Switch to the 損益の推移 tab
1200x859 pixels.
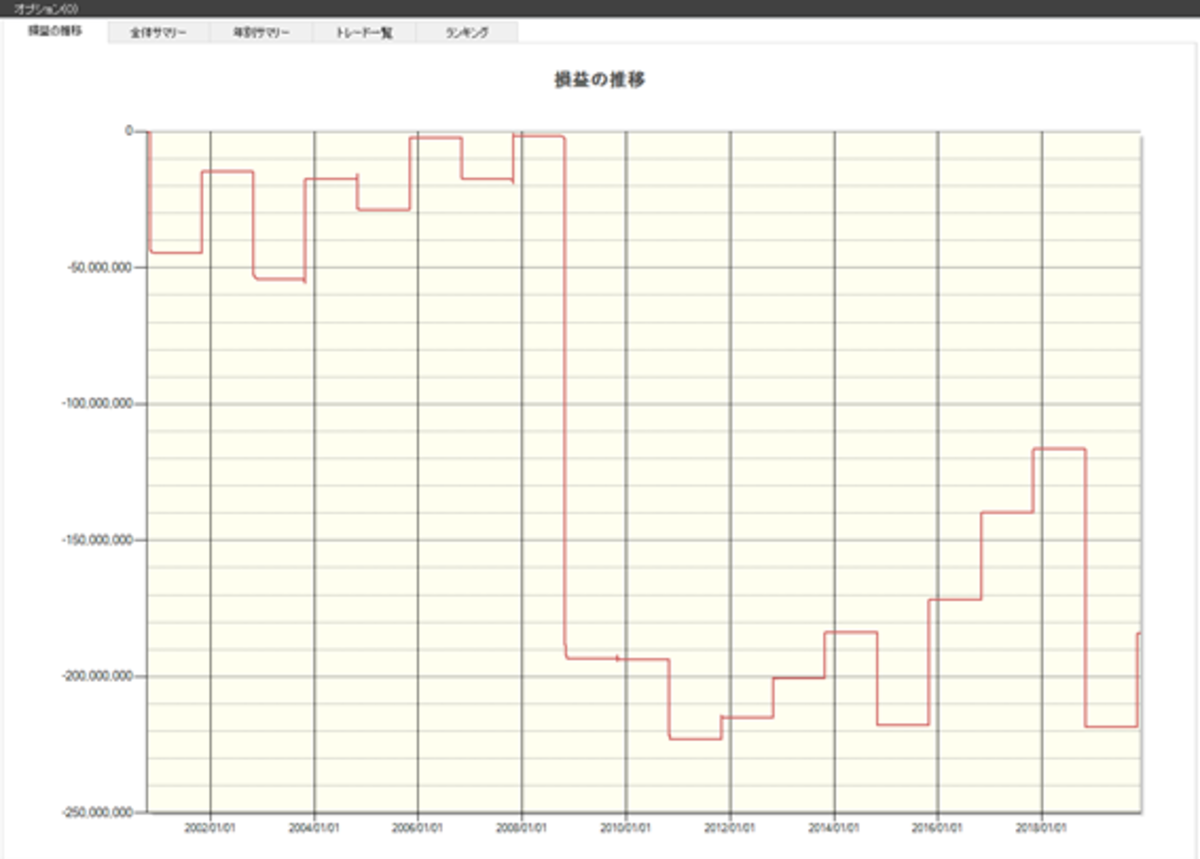[55, 31]
